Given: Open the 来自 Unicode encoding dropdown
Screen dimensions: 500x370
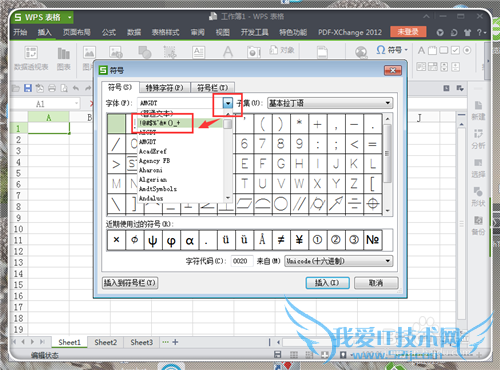Looking at the screenshot, I should (x=388, y=261).
